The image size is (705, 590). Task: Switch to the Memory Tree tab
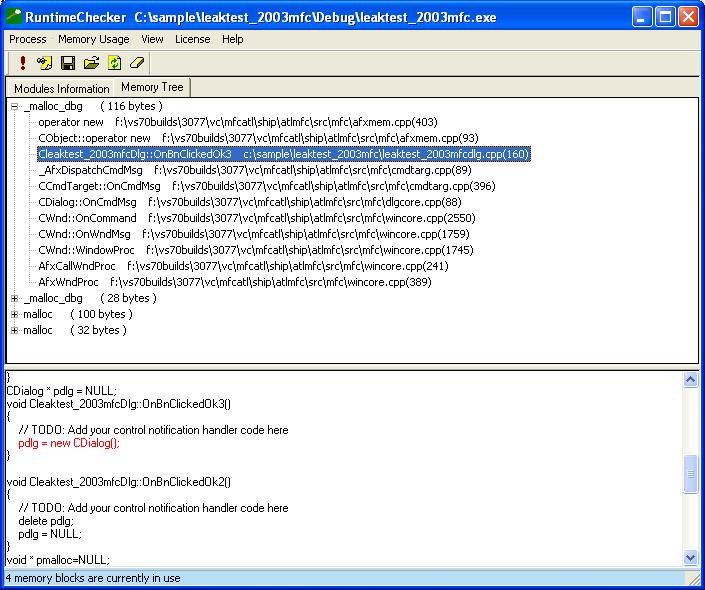coord(152,87)
